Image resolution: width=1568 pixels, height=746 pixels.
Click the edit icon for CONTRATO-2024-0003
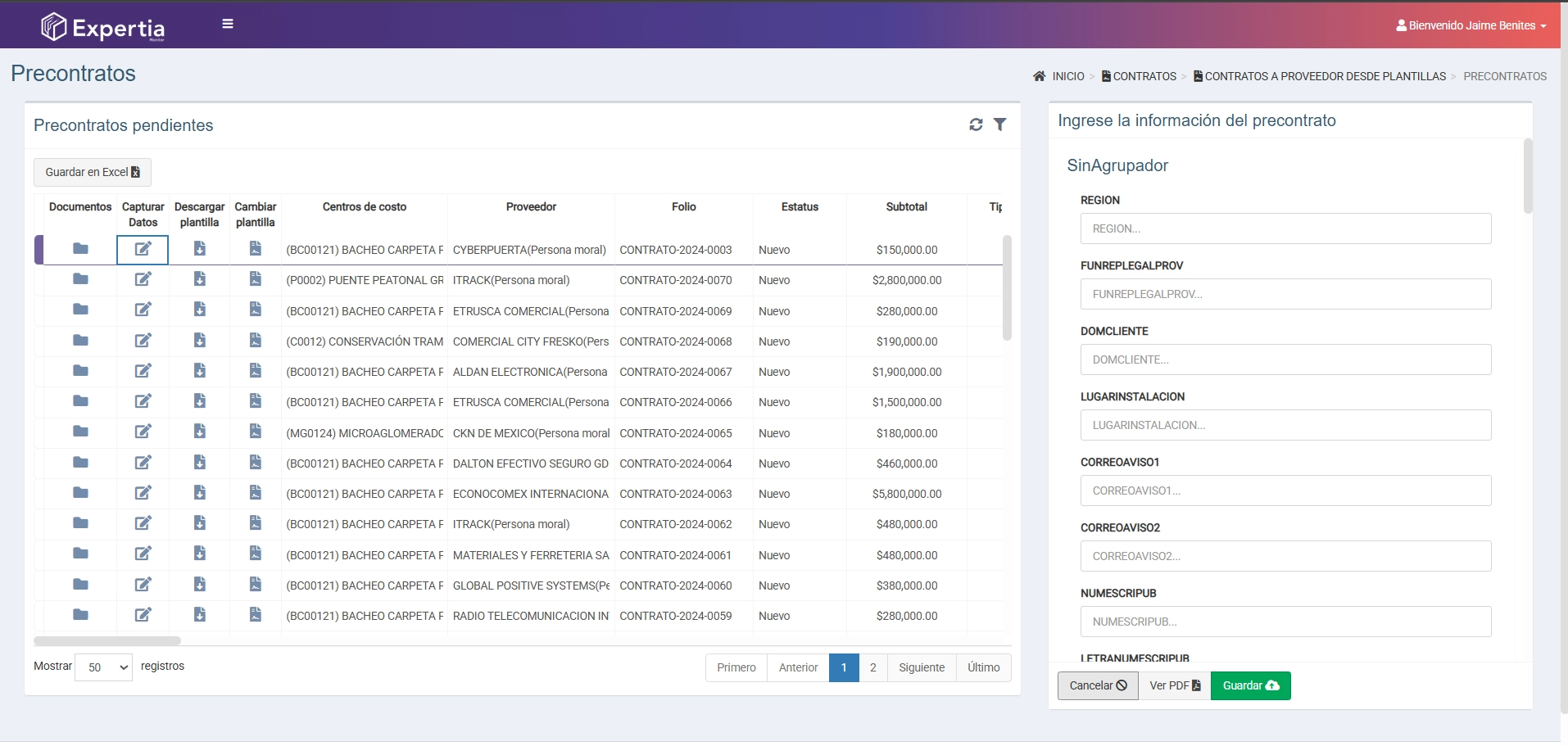143,249
